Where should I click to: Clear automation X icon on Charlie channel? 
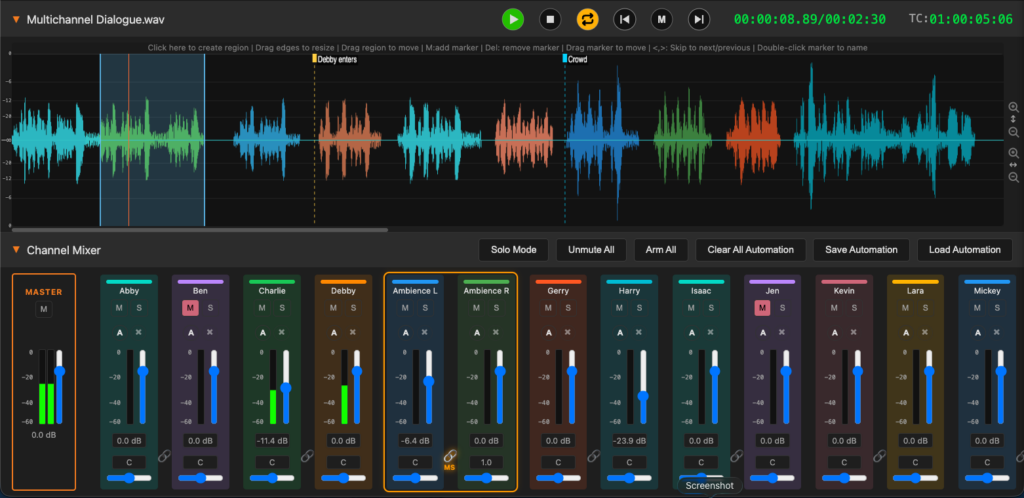tap(281, 332)
